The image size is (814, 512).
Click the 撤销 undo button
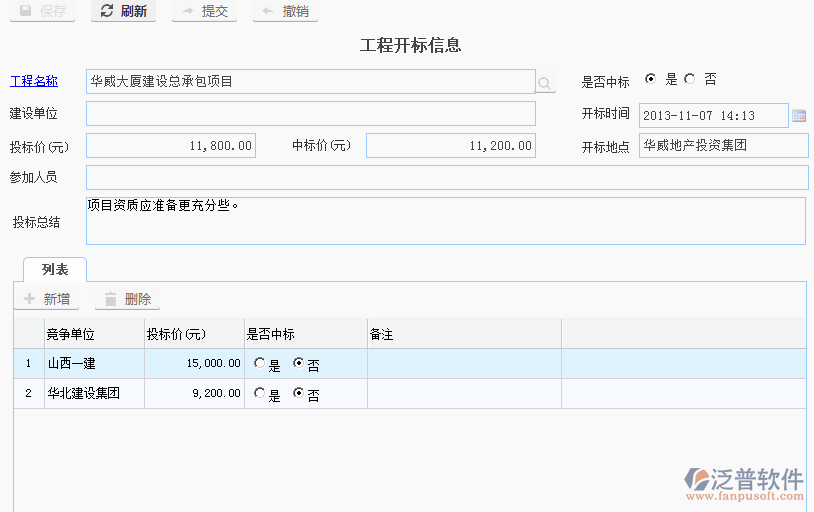click(x=285, y=12)
